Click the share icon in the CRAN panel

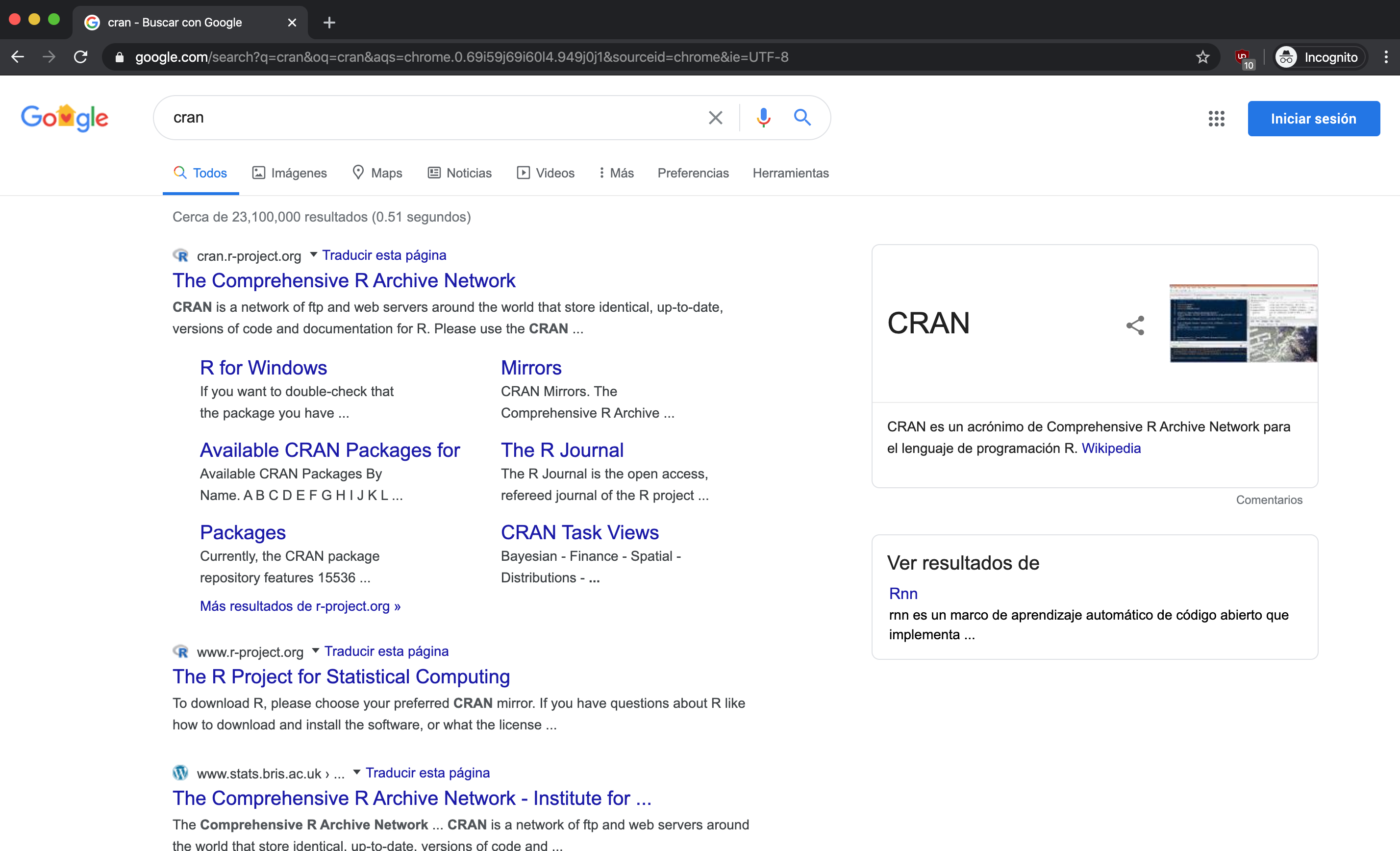[1135, 325]
